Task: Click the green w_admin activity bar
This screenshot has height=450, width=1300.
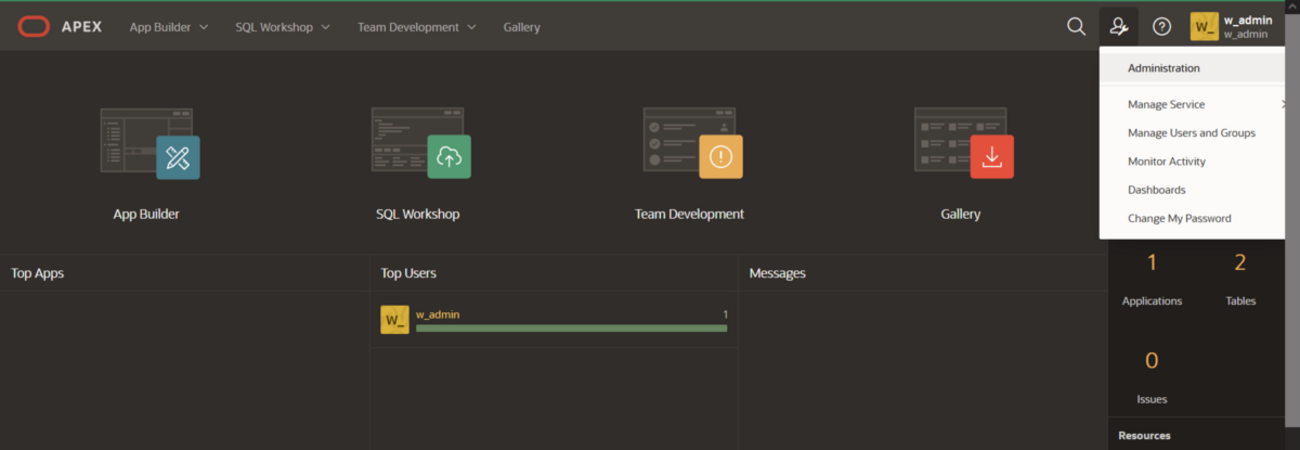Action: tap(570, 328)
